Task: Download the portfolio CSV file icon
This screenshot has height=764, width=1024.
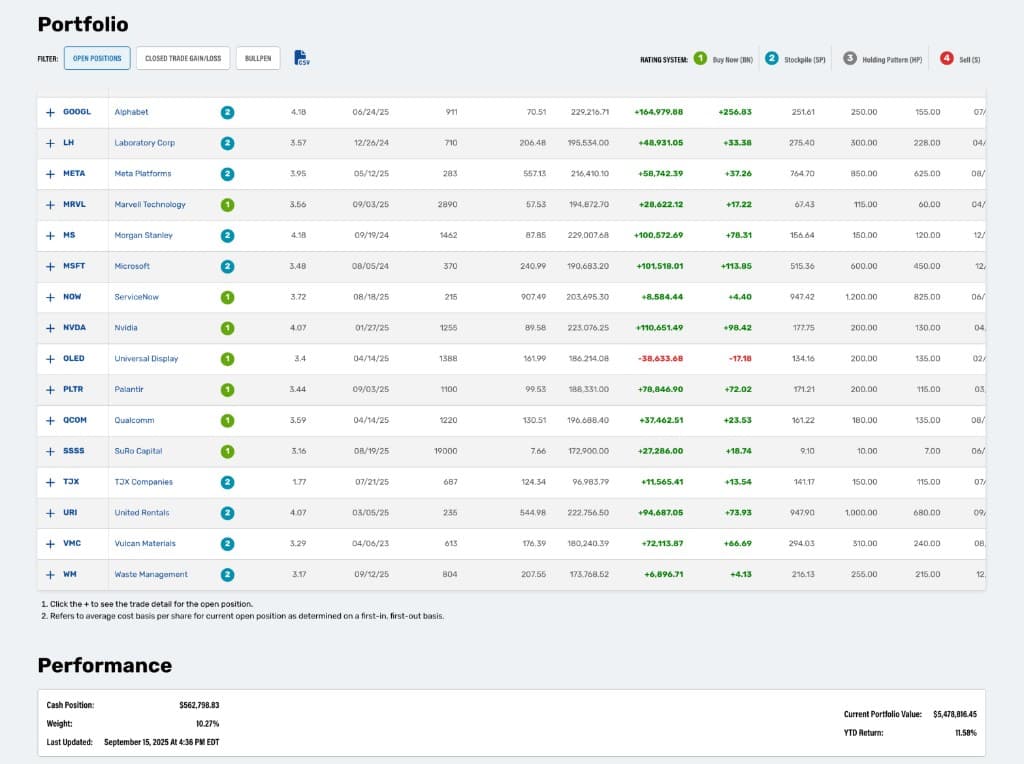Action: pos(301,58)
